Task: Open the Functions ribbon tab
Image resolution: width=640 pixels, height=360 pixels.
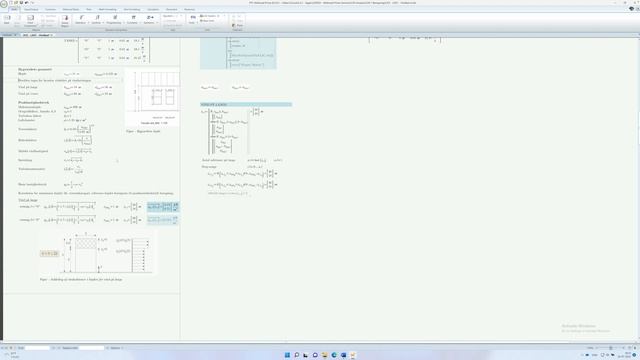Action: [x=51, y=9]
